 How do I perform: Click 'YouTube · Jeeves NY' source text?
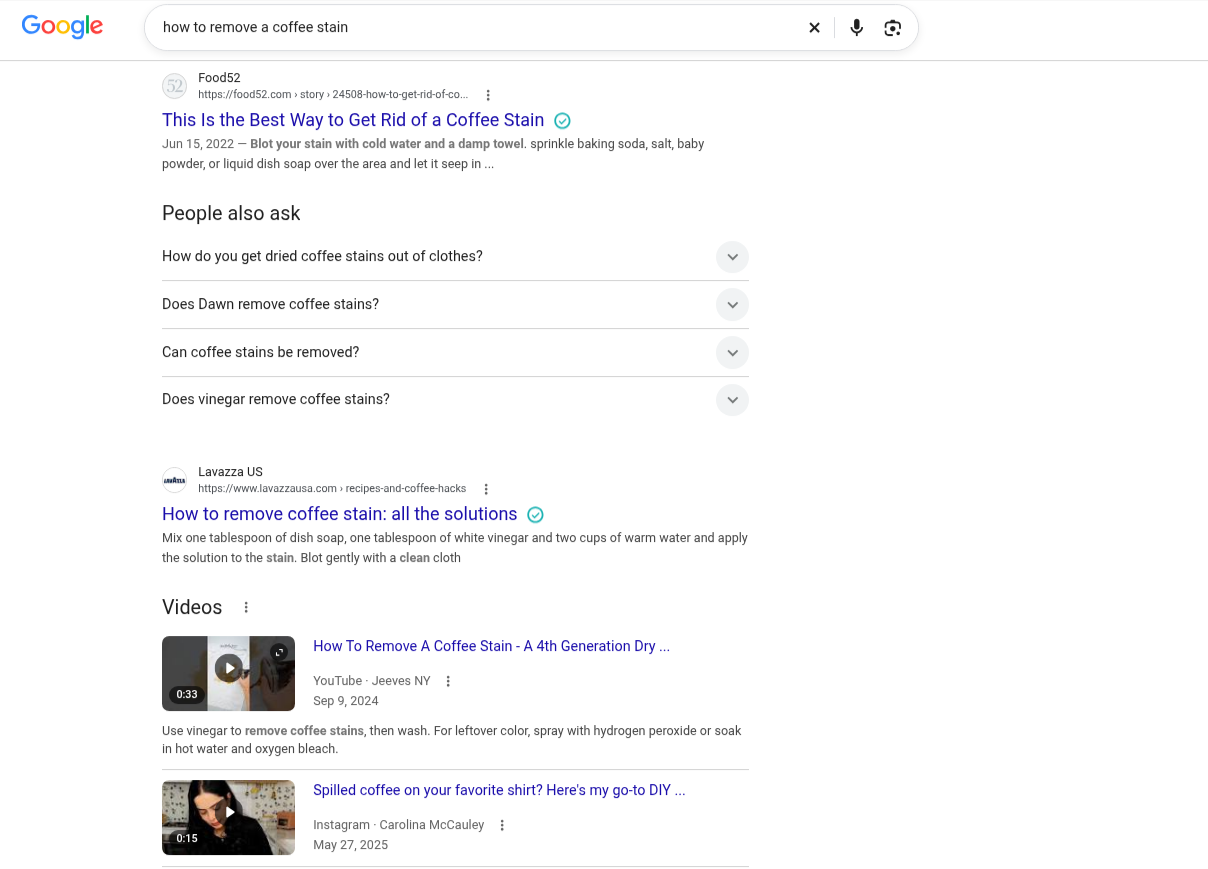coord(372,681)
